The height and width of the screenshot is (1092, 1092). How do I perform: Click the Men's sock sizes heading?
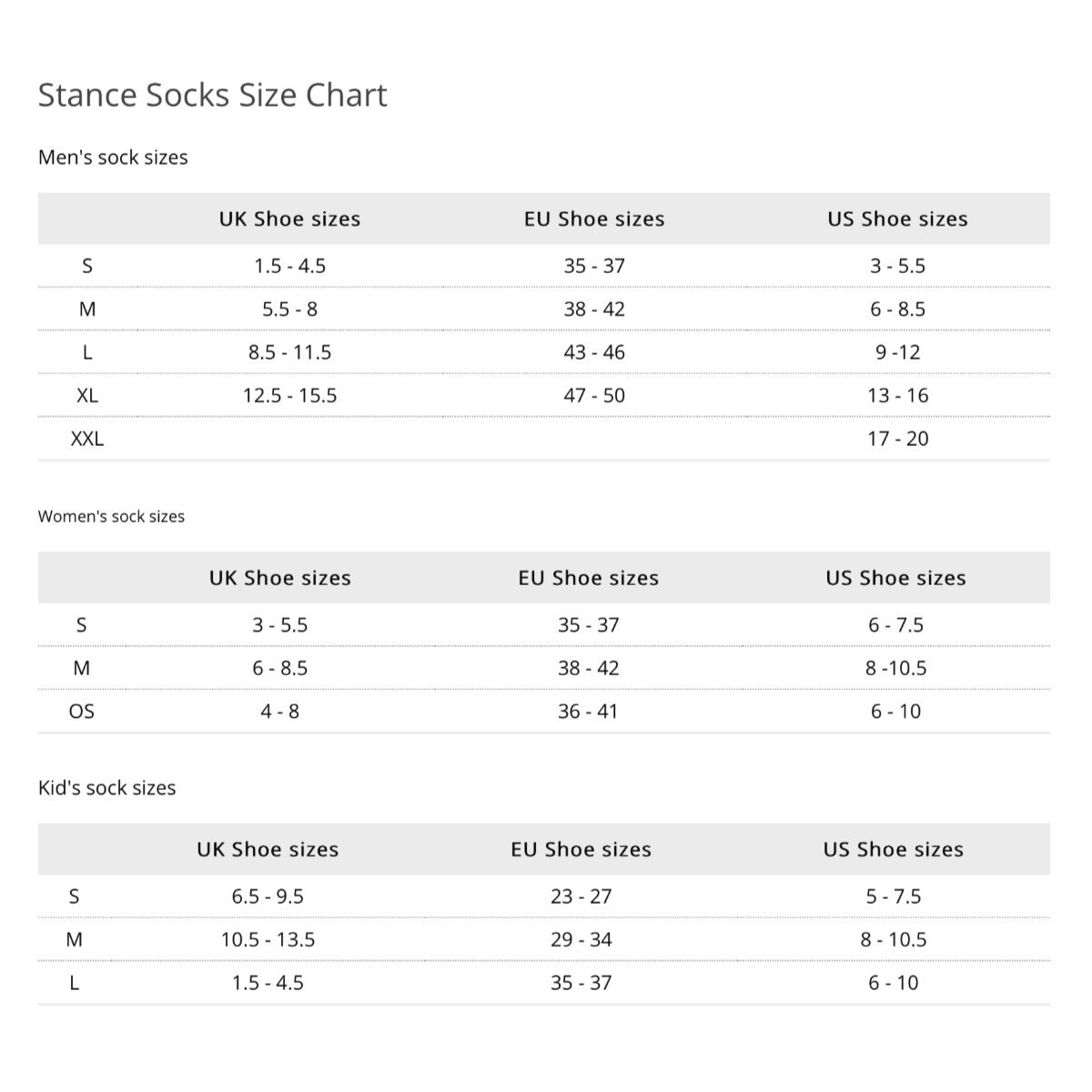point(113,157)
